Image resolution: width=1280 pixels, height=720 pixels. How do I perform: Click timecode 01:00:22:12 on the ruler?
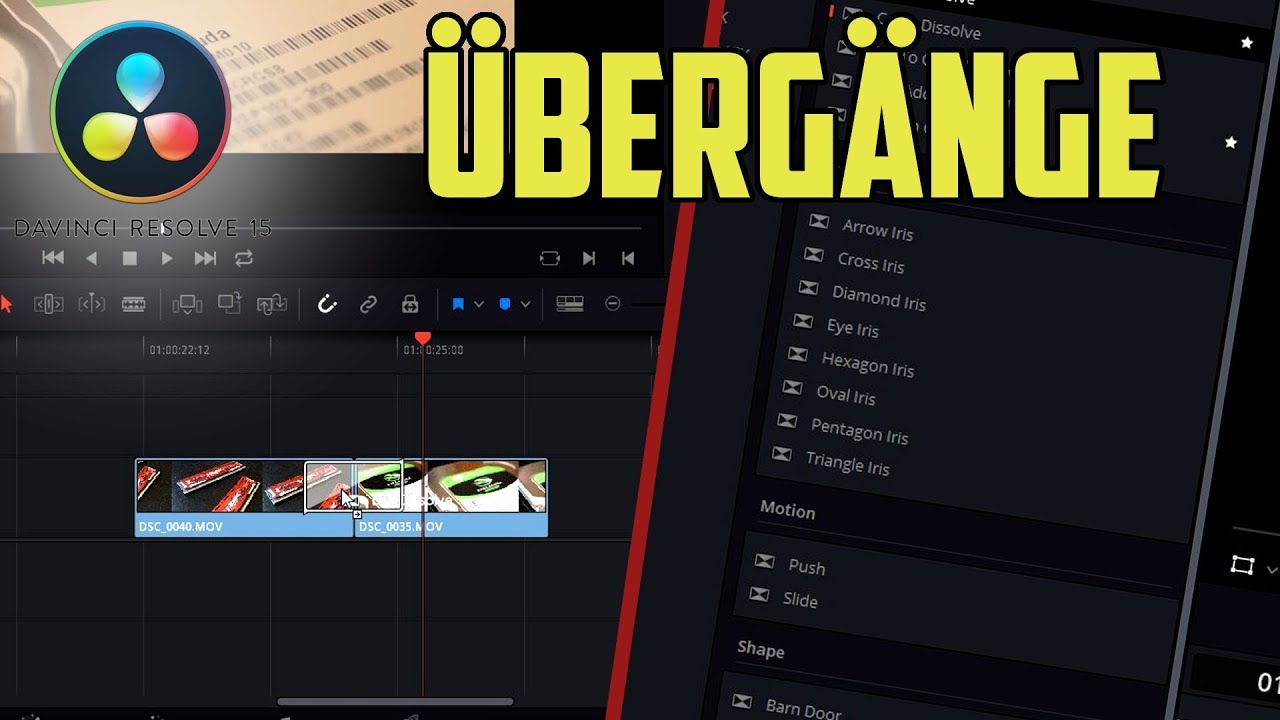point(180,350)
